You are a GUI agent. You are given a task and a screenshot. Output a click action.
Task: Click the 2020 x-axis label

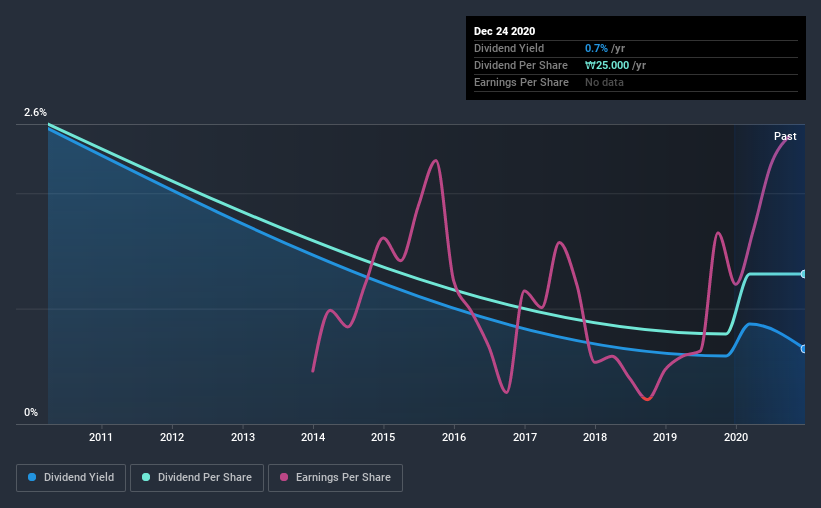736,437
